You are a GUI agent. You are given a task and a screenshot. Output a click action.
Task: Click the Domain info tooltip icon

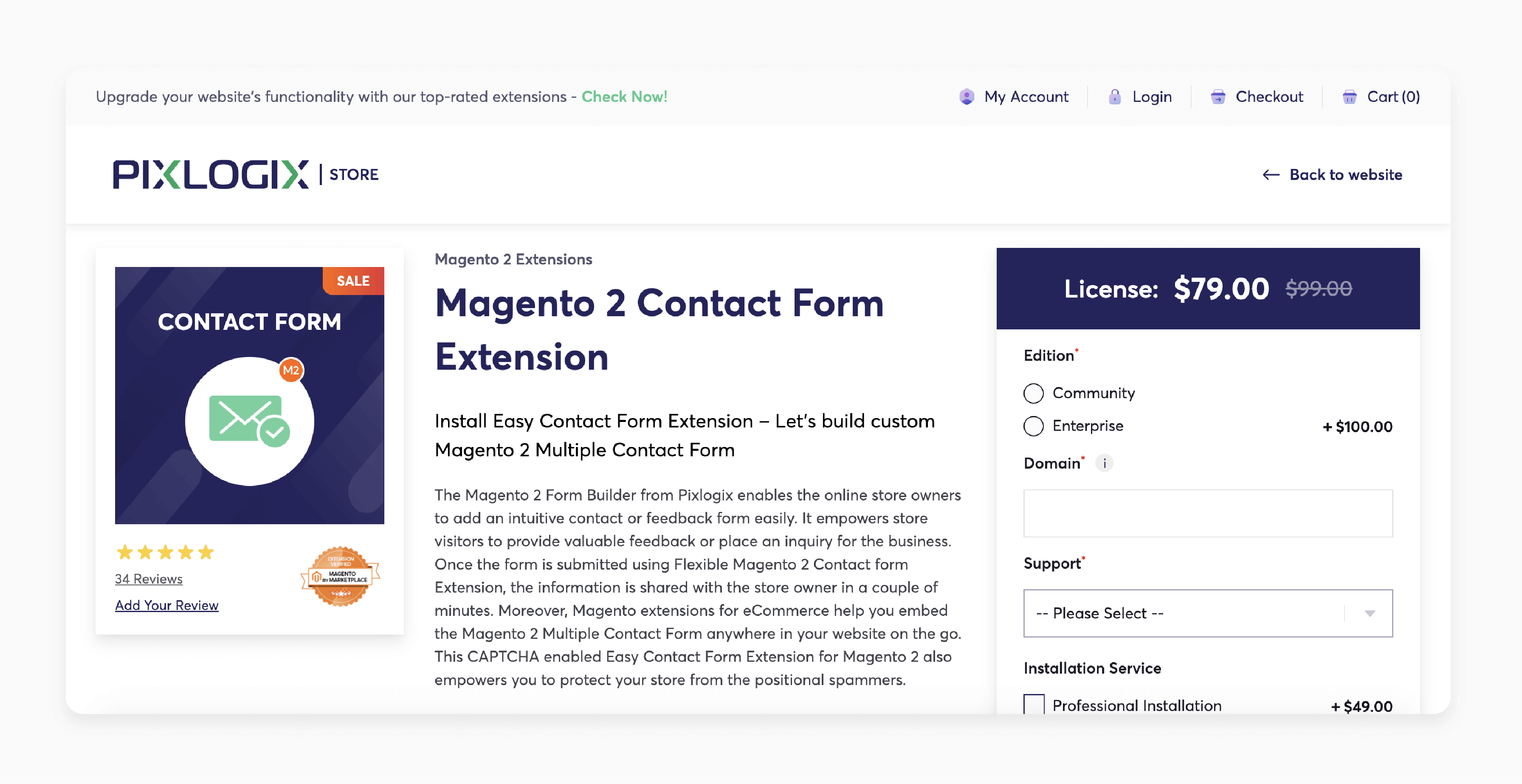[1104, 463]
